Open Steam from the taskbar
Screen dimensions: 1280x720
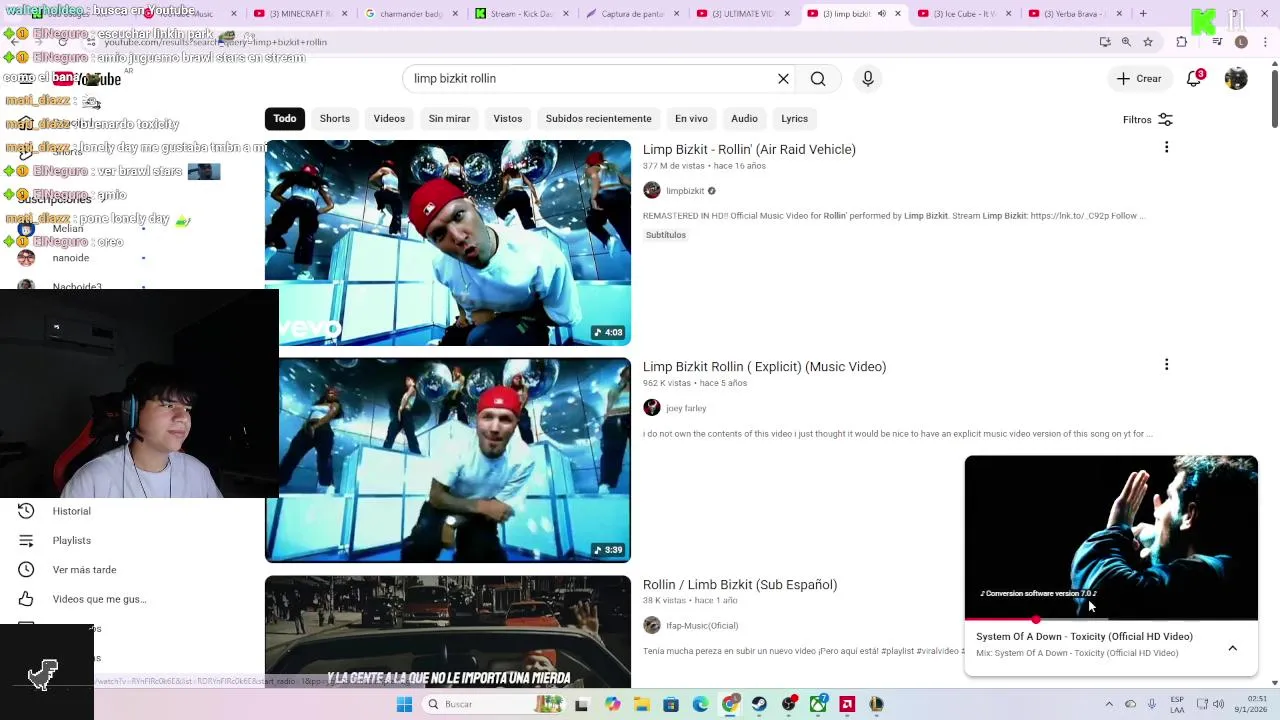(x=759, y=704)
